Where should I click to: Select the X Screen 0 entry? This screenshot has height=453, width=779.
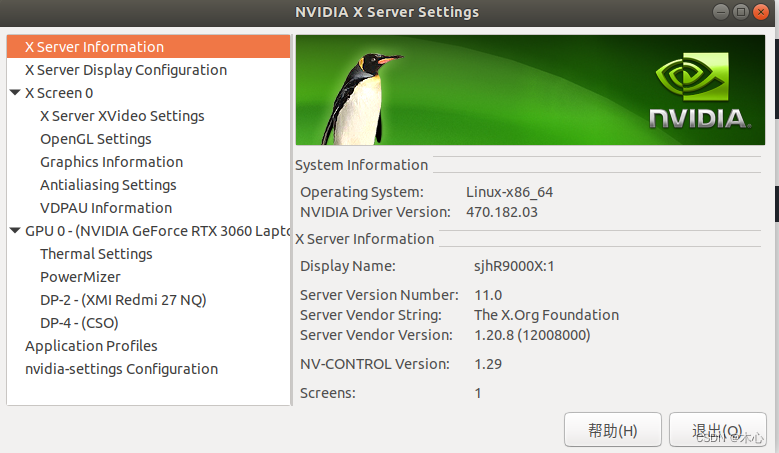[x=59, y=93]
